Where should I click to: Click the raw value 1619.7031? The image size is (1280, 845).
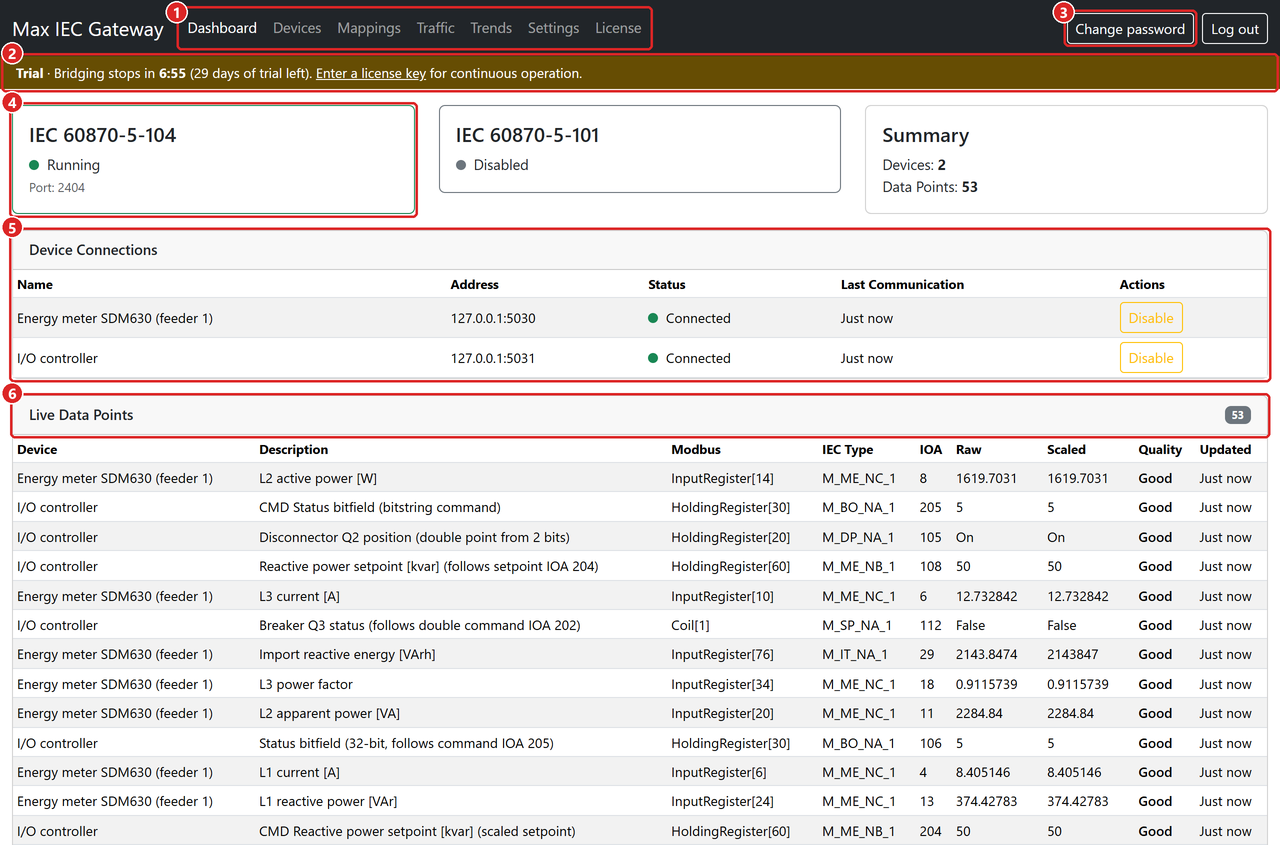pyautogui.click(x=986, y=478)
